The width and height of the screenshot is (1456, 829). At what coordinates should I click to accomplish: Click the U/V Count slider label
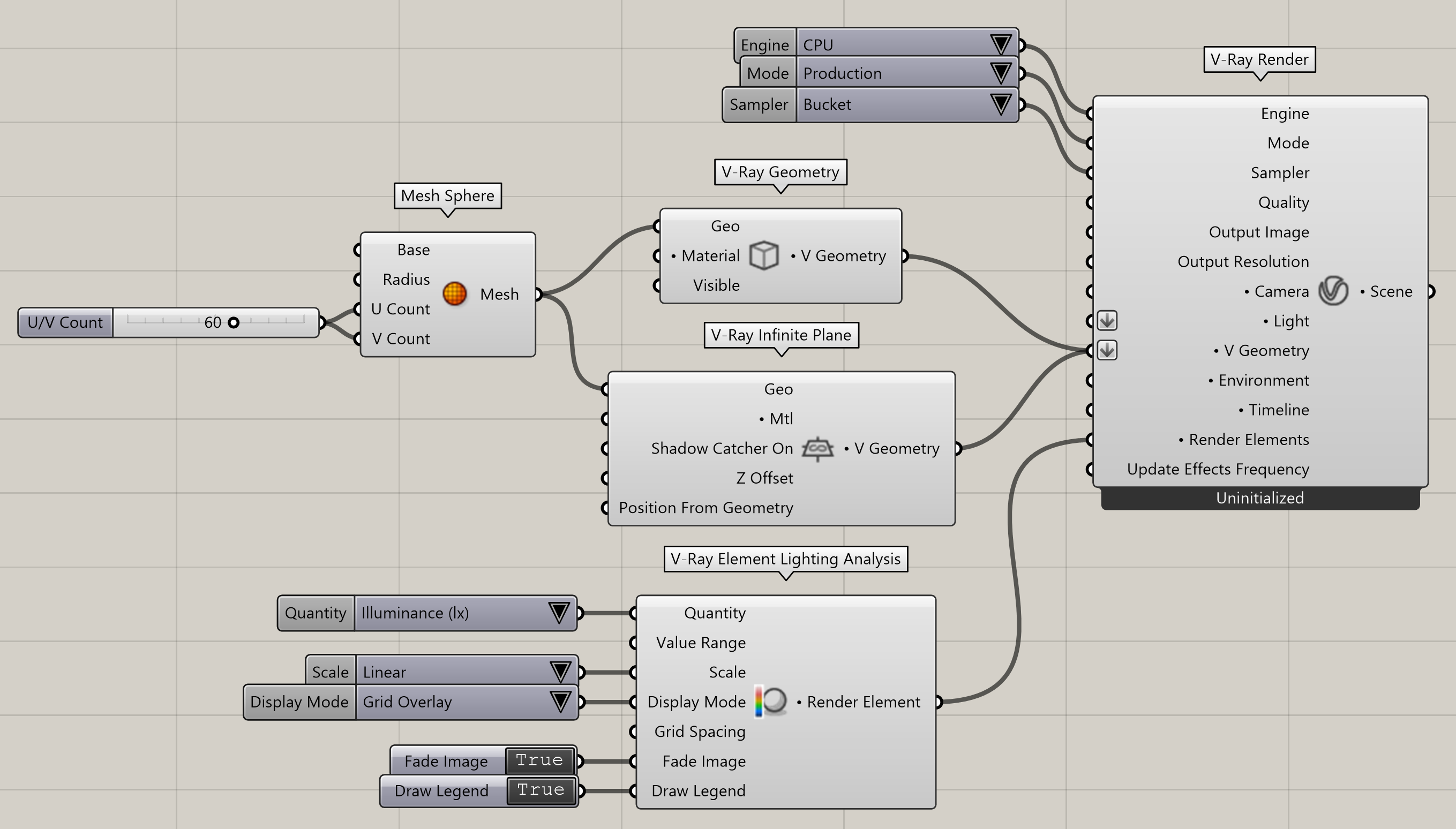(65, 322)
